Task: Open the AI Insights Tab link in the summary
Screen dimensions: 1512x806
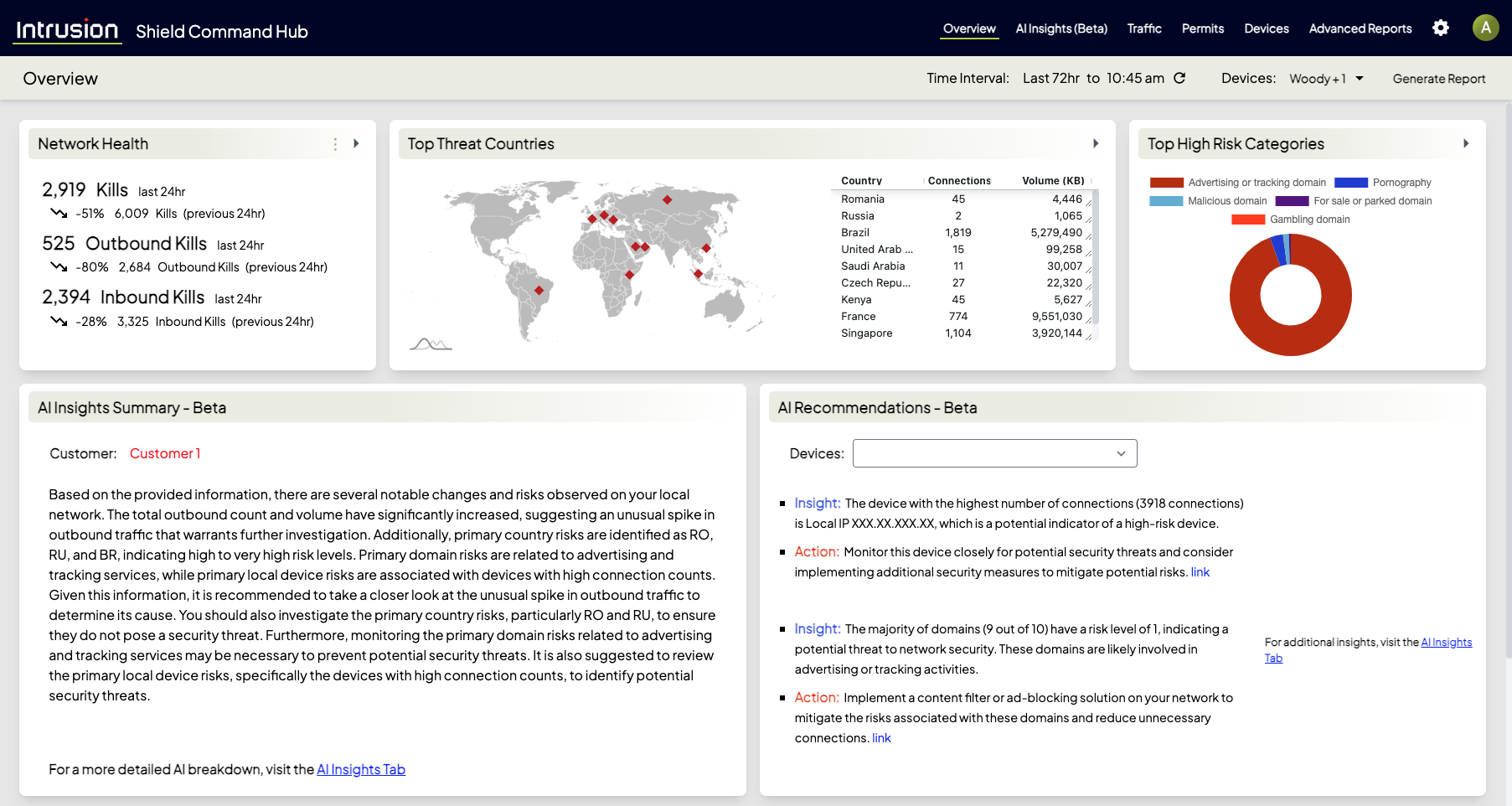Action: click(x=361, y=769)
